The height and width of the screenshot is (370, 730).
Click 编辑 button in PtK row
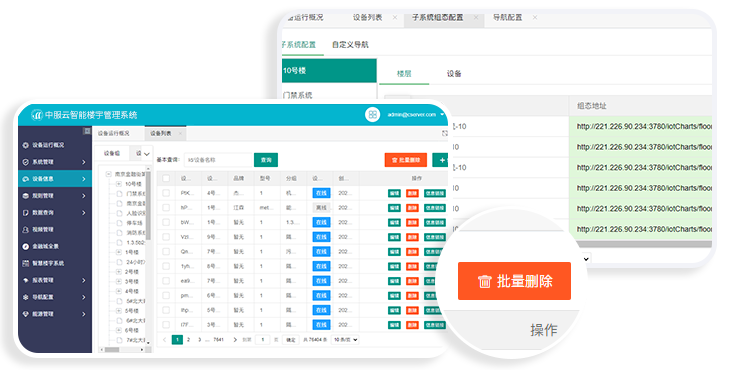[x=394, y=193]
